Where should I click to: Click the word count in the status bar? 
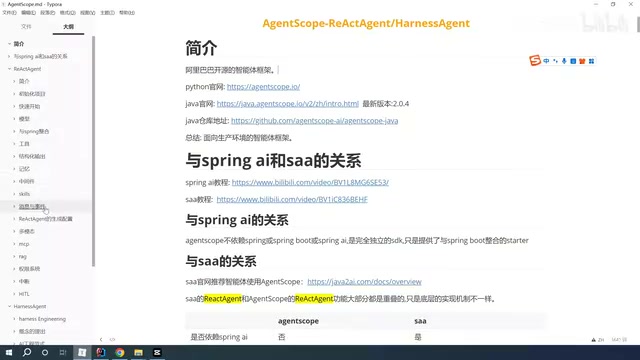click(x=619, y=340)
